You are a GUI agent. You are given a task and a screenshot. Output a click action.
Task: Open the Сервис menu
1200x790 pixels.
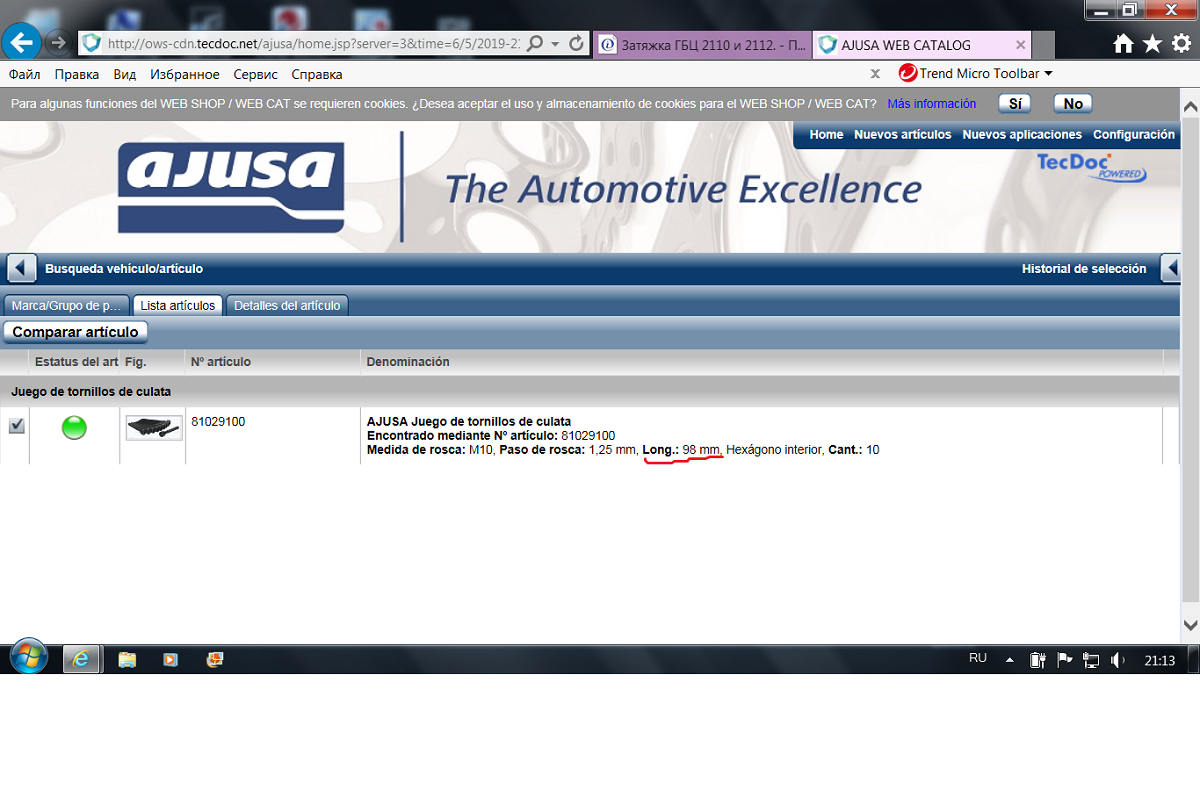click(x=256, y=74)
